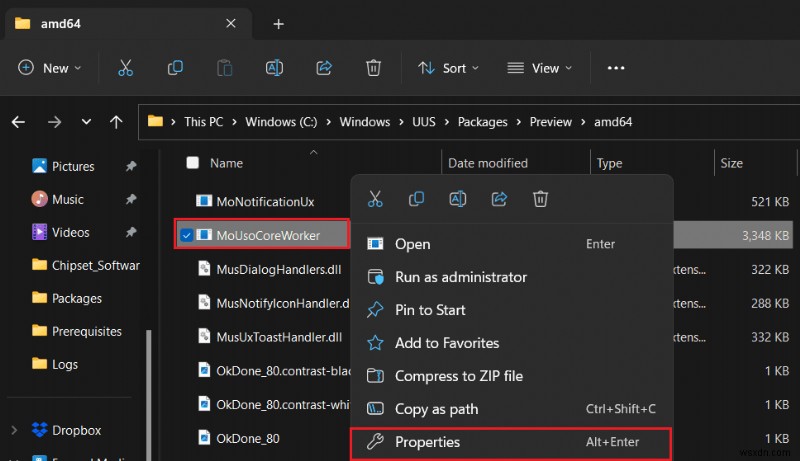Go forward with the Forward arrow
Image resolution: width=800 pixels, height=461 pixels.
(55, 122)
